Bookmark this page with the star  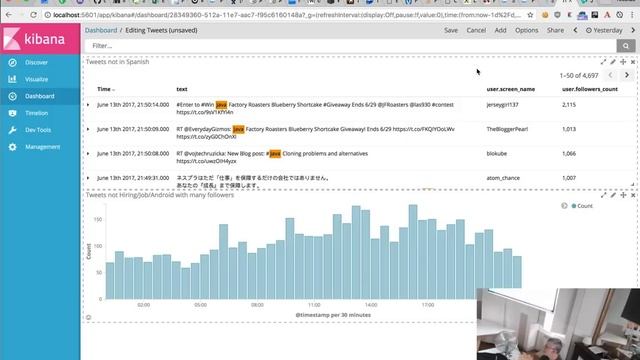(530, 15)
